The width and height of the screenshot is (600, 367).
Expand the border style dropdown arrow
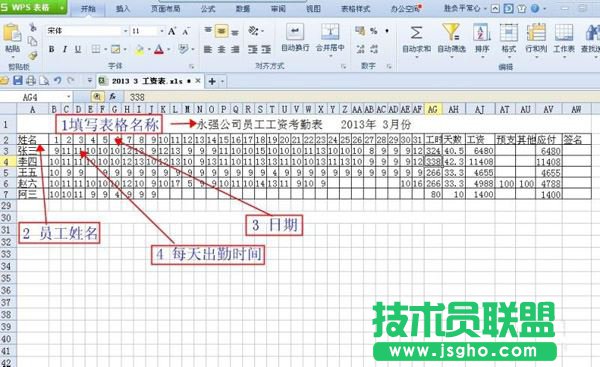106,49
